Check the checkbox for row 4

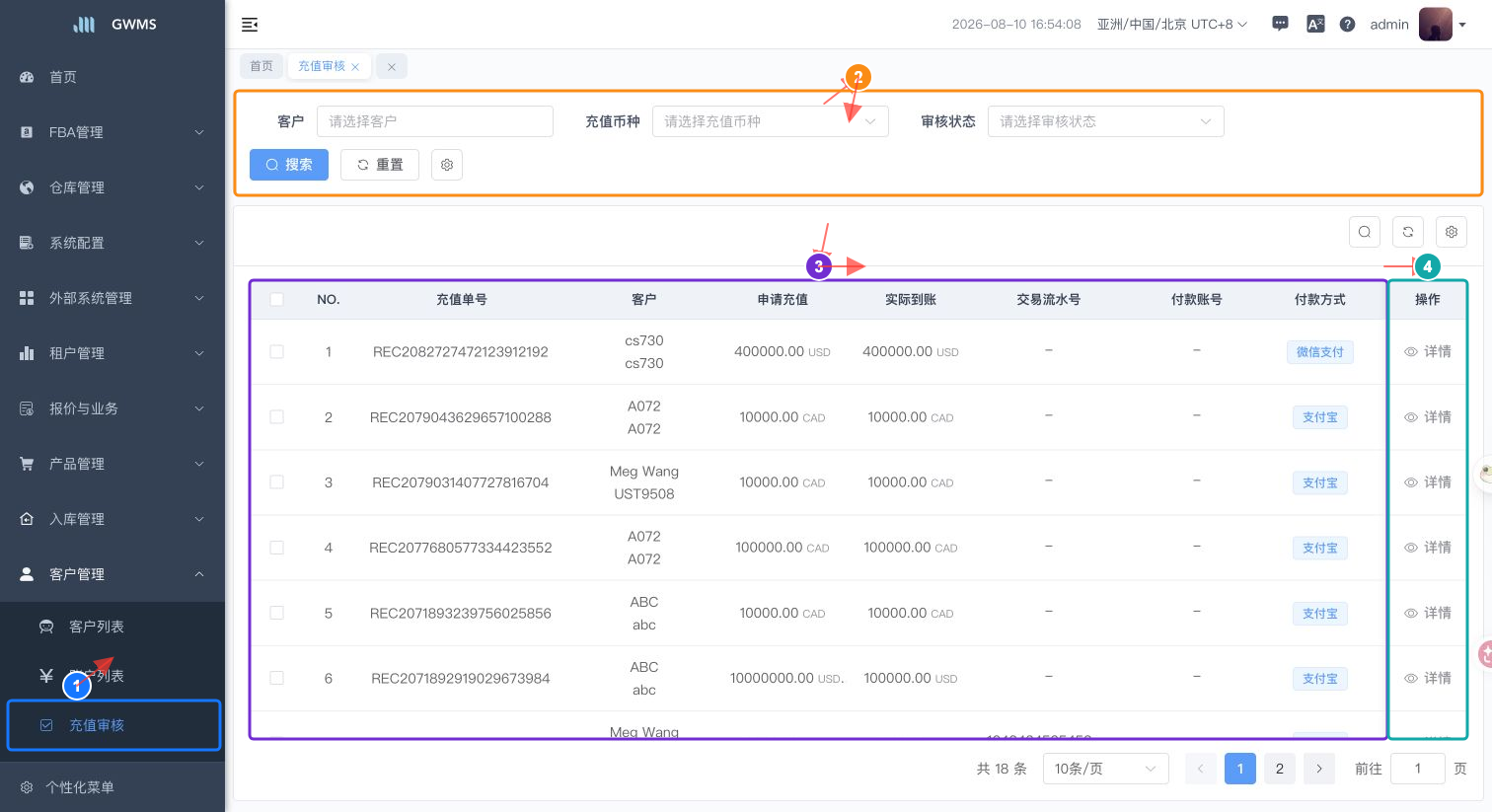(x=276, y=548)
